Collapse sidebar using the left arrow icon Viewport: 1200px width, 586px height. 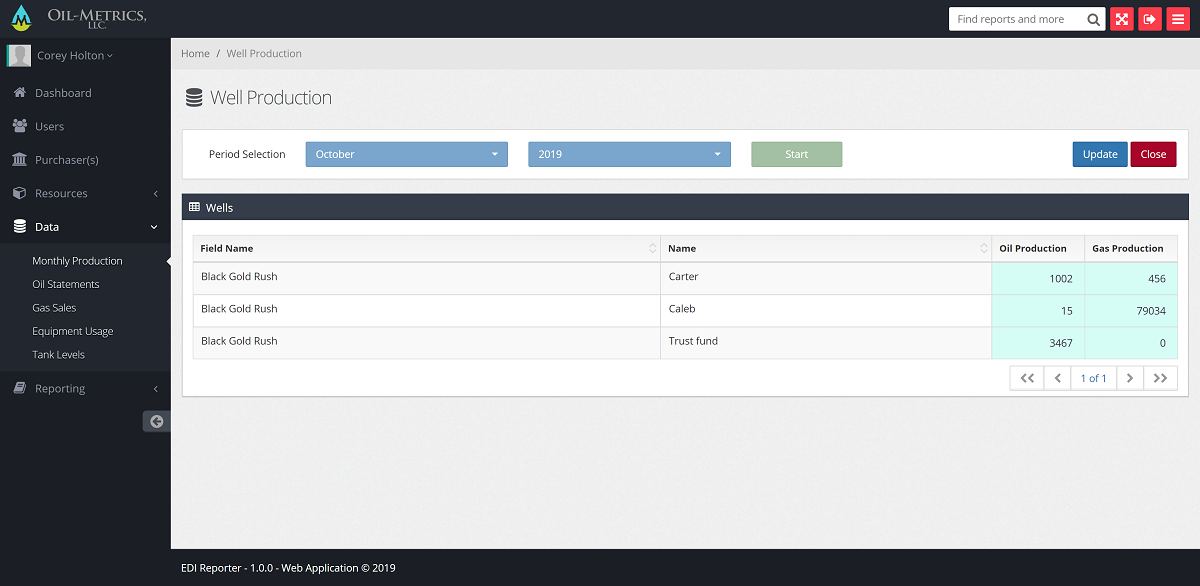coord(157,422)
